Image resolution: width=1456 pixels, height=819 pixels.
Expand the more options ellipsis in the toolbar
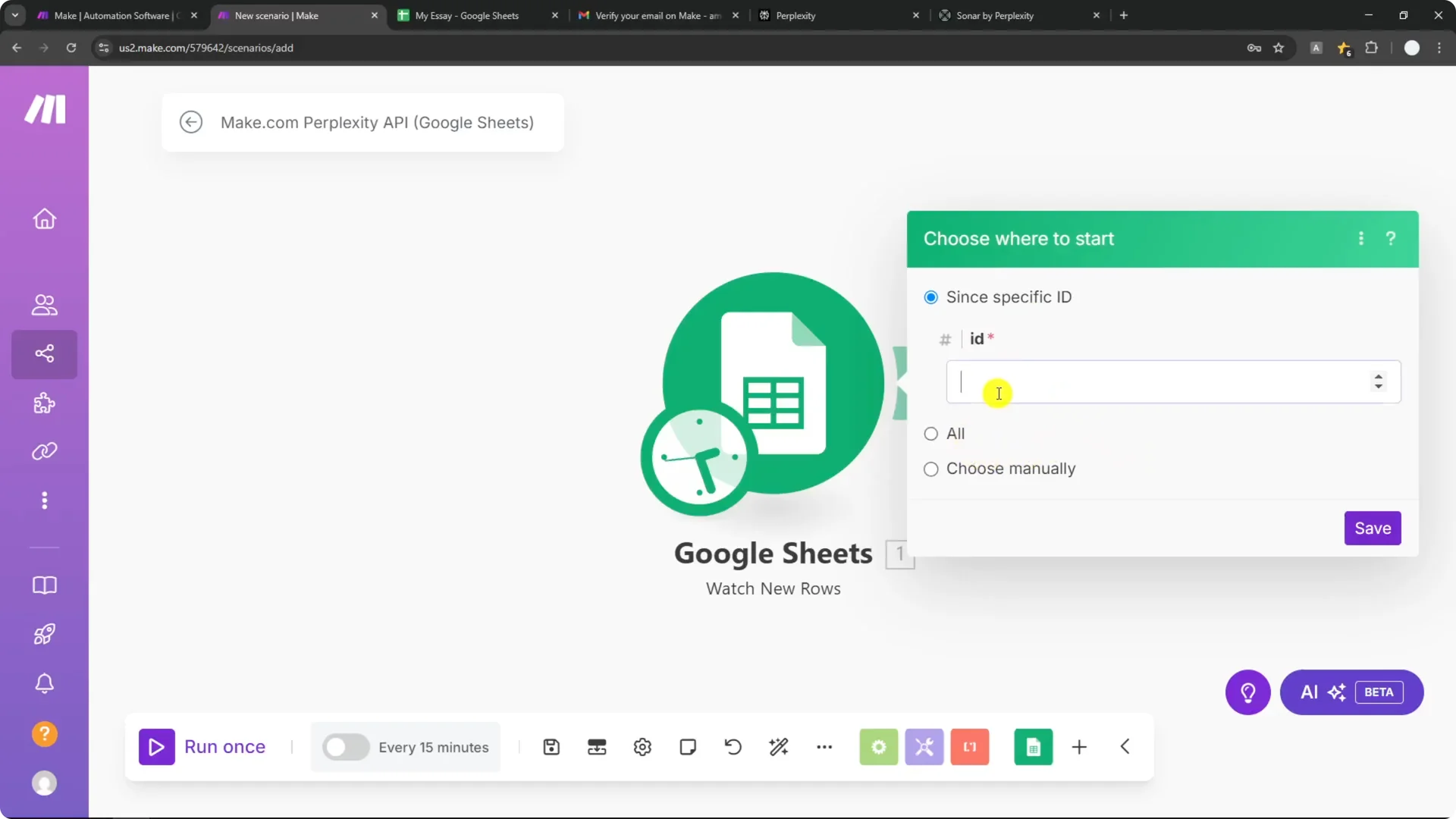coord(825,747)
